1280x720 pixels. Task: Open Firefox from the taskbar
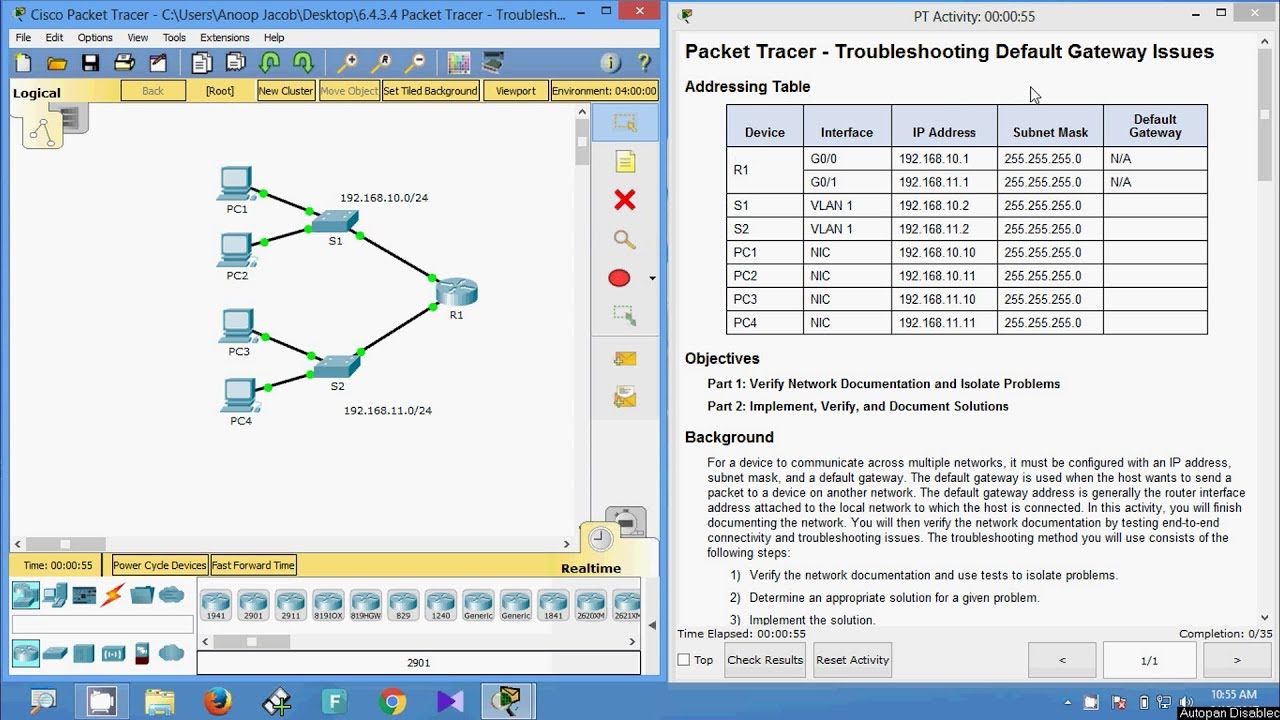coord(216,701)
